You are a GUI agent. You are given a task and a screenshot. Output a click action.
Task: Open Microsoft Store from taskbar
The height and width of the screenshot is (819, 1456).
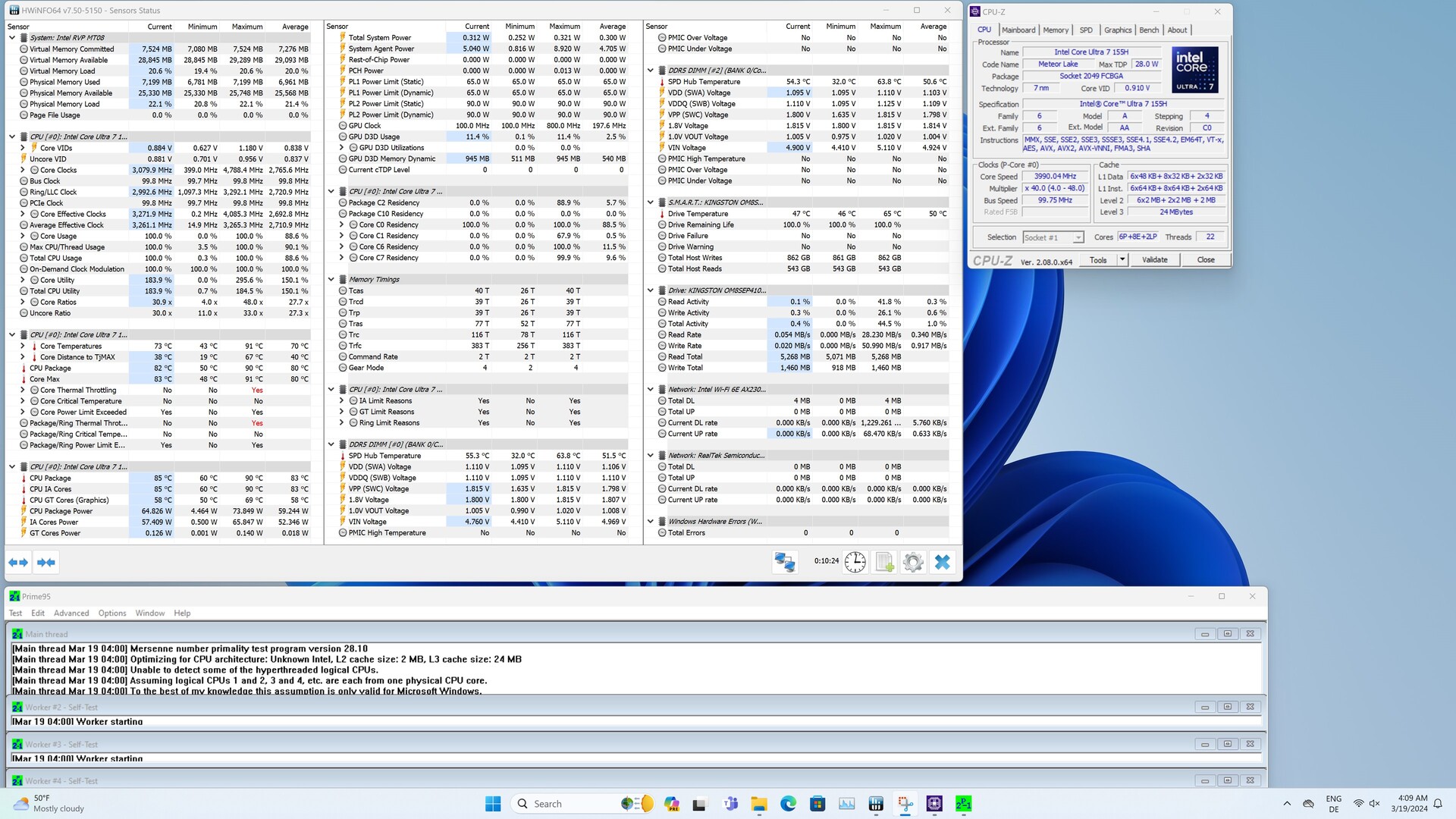click(x=817, y=804)
